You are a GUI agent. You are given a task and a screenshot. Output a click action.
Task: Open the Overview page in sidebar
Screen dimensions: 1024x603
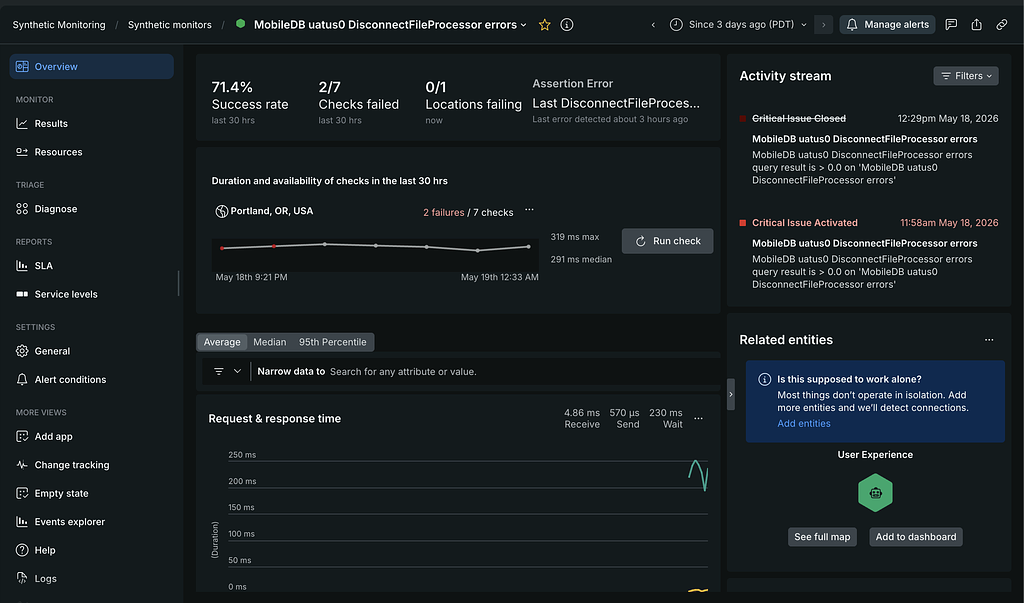point(91,67)
